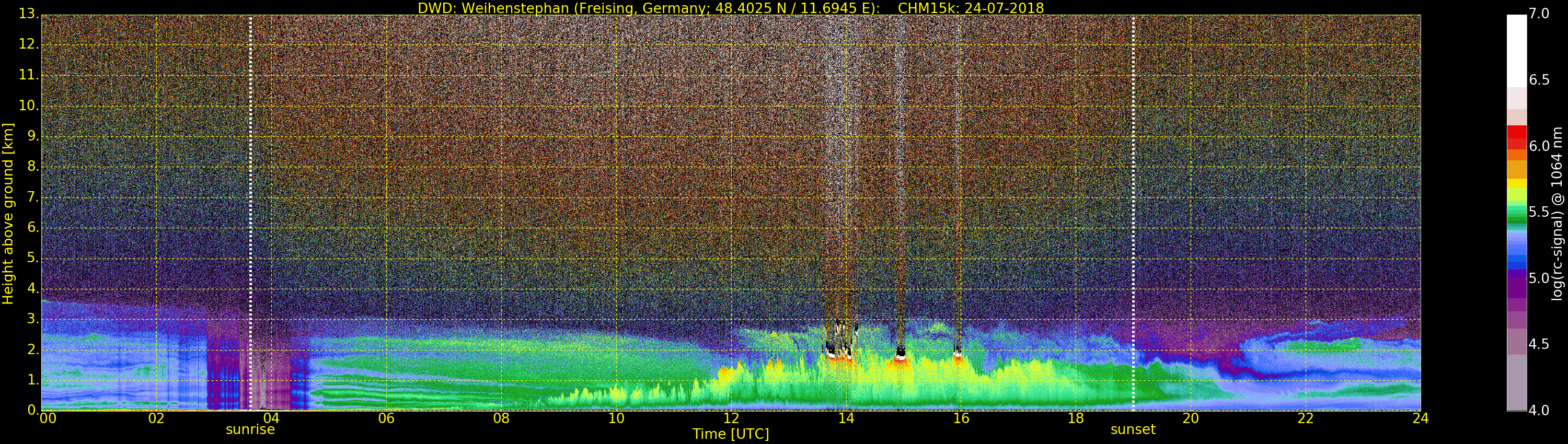
Task: Click the '02' time axis tick label
Action: 156,418
